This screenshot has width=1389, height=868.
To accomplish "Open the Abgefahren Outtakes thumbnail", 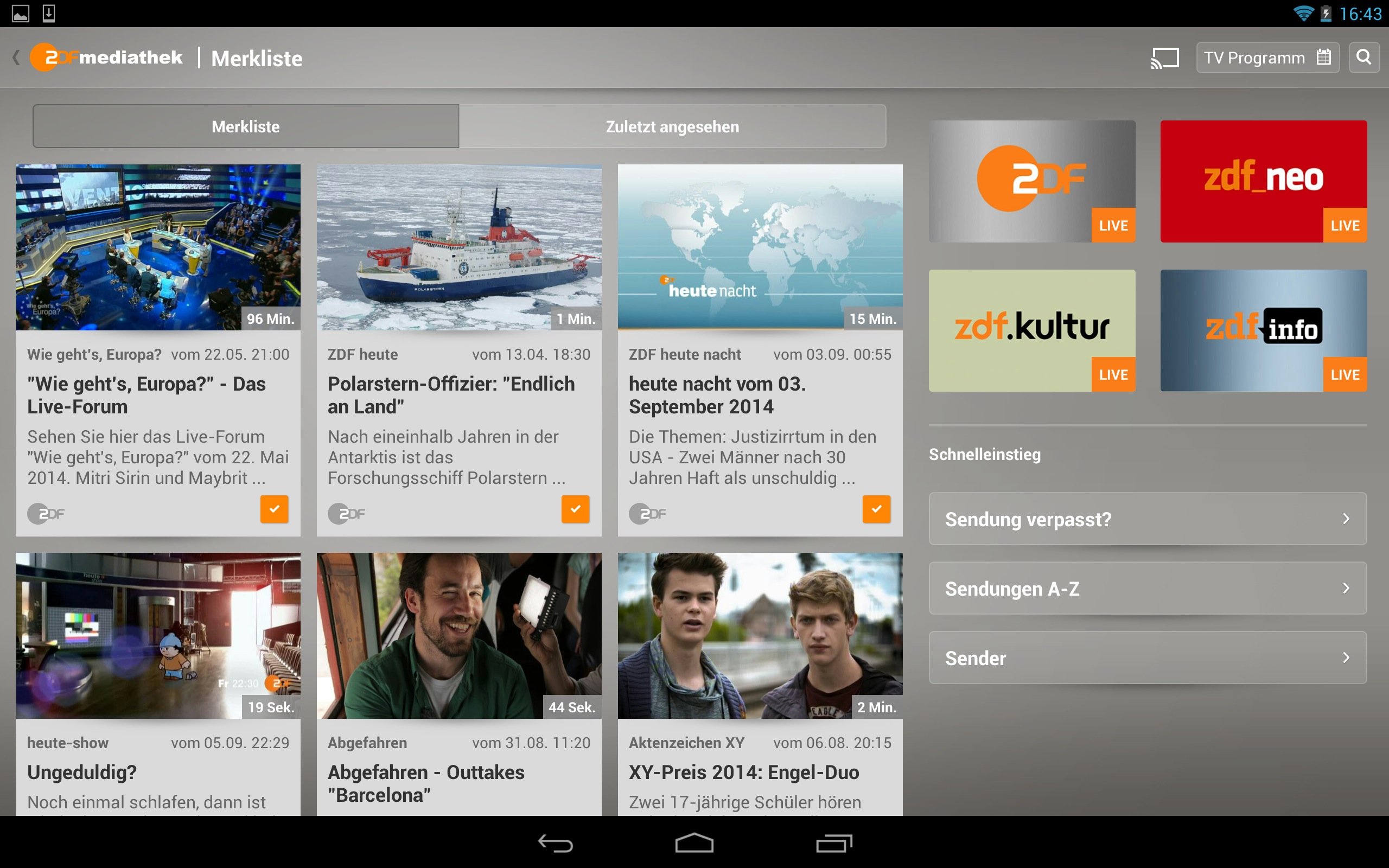I will pos(459,635).
